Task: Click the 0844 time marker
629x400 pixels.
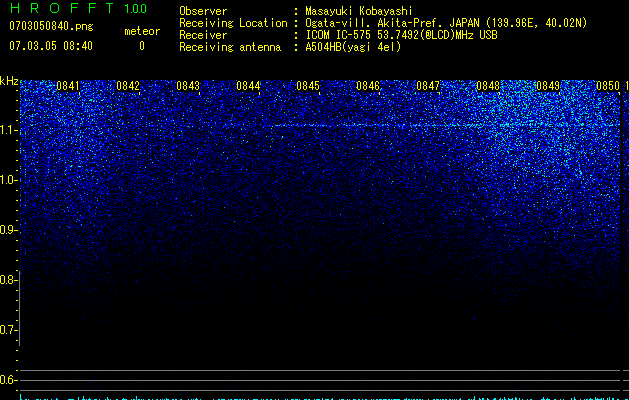Action: [248, 86]
